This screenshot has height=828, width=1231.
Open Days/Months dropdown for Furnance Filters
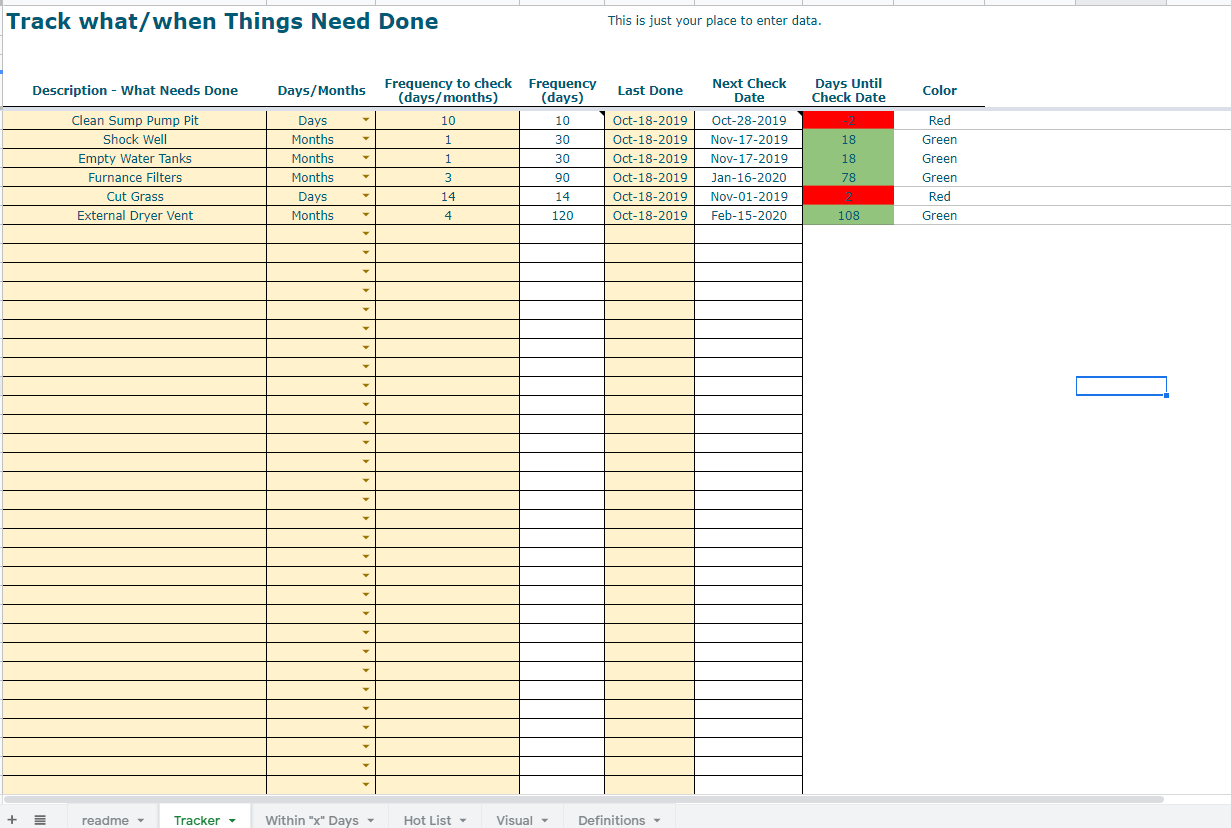366,177
